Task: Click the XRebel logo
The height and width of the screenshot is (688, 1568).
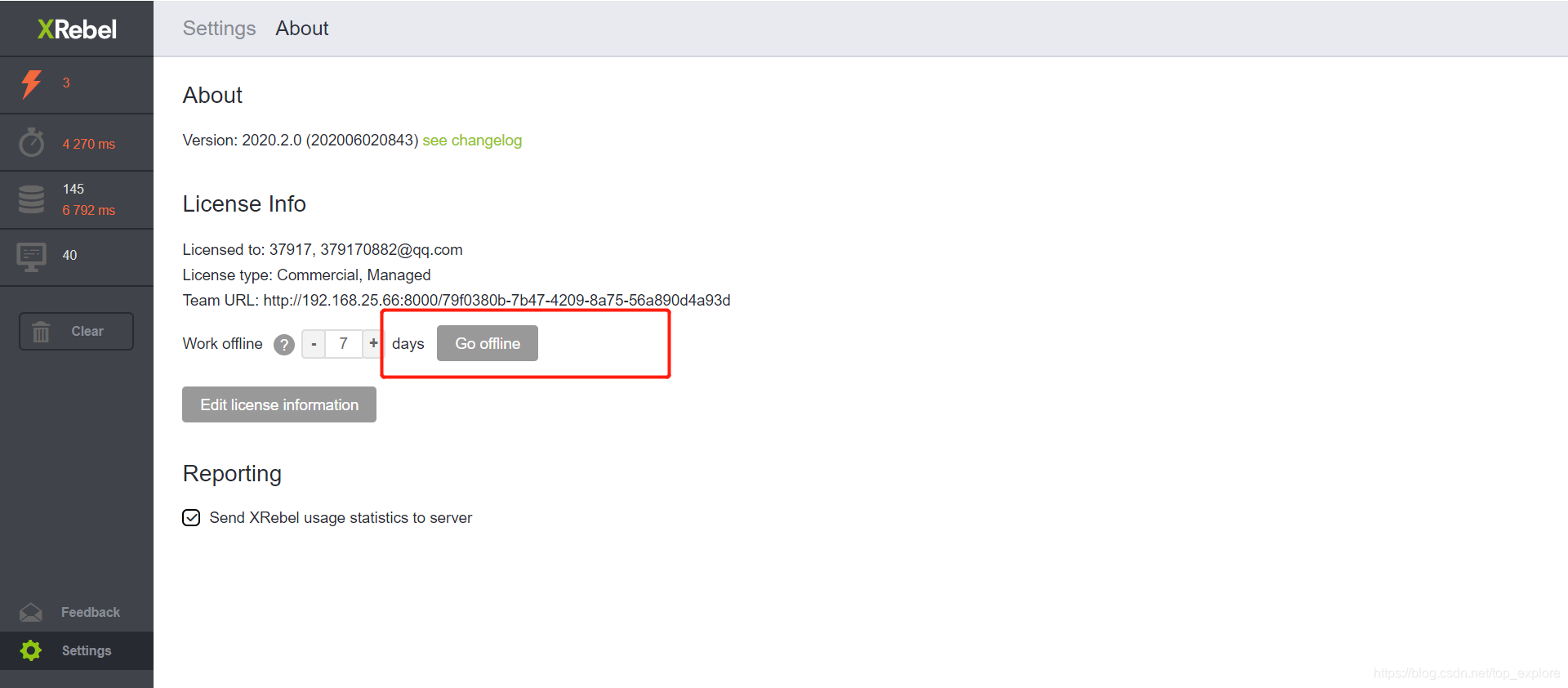Action: coord(77,29)
